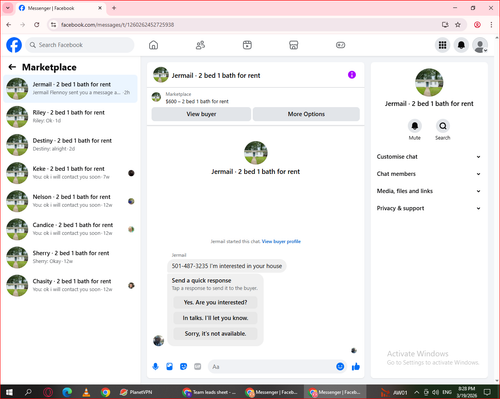Open the account profile menu
This screenshot has width=500, height=399.
tap(480, 45)
